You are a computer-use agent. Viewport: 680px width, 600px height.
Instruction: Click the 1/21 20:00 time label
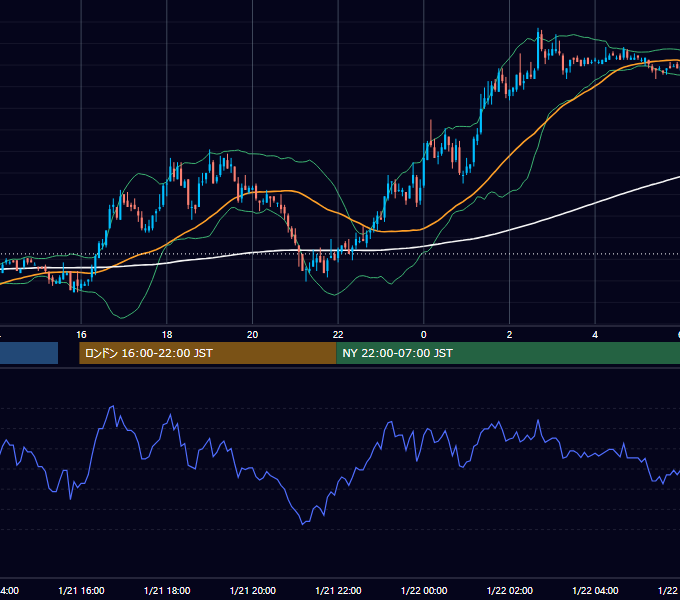point(252,590)
